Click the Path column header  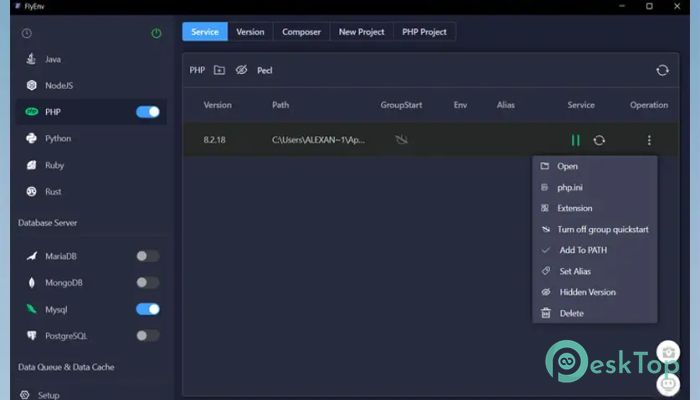pos(280,105)
